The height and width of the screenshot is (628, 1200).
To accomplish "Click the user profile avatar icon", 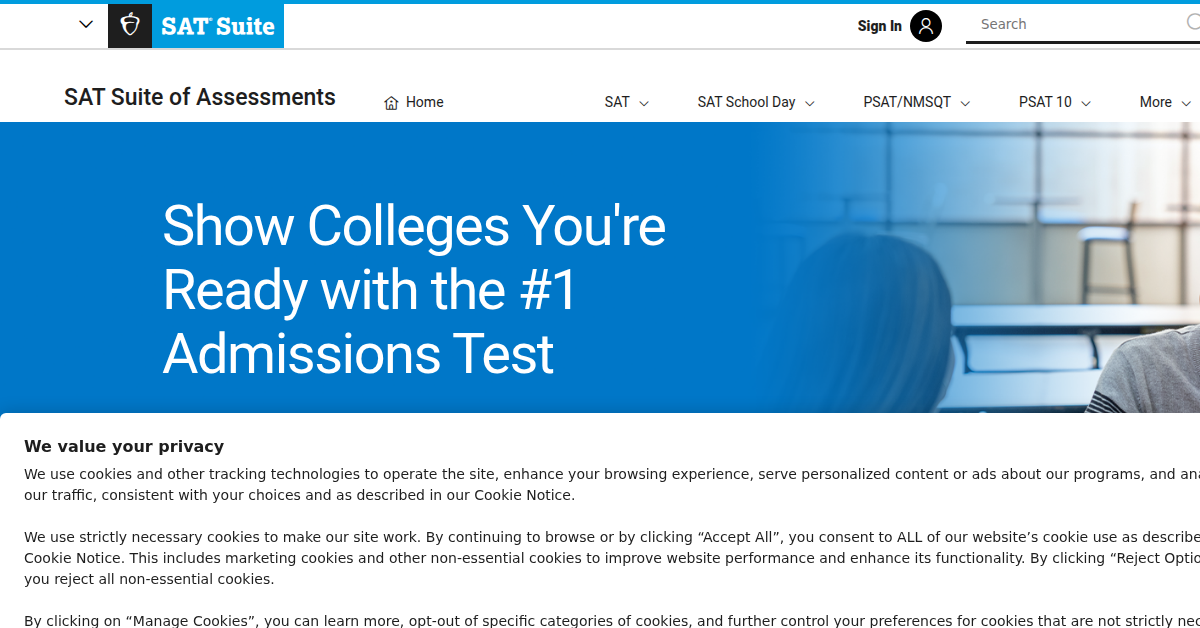I will (x=926, y=26).
